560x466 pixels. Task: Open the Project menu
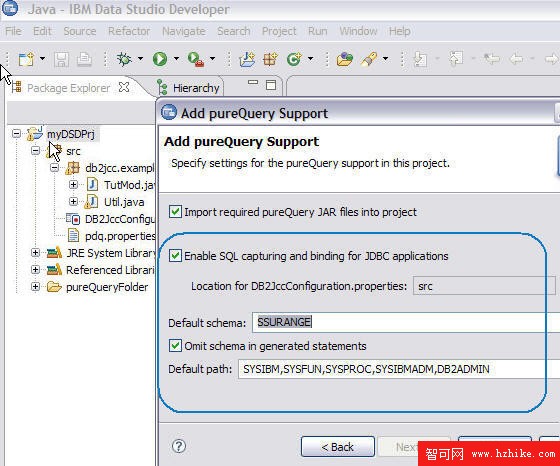pyautogui.click(x=279, y=31)
